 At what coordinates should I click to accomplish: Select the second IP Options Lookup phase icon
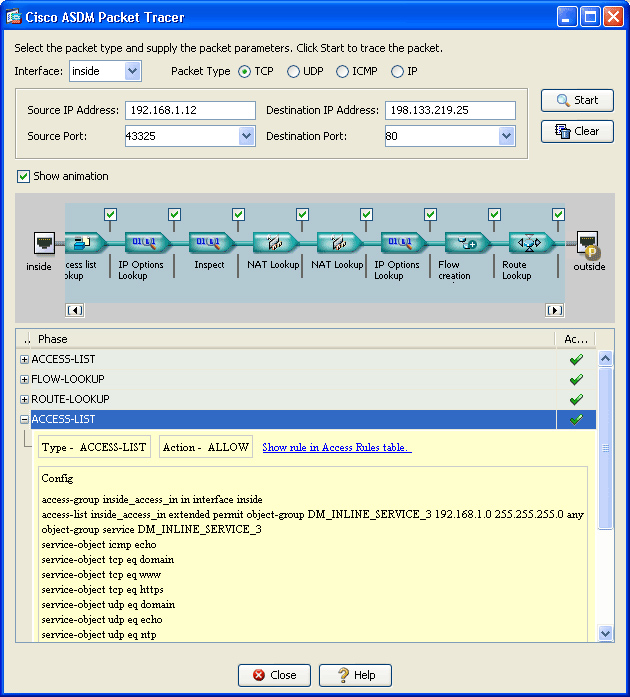coord(403,243)
